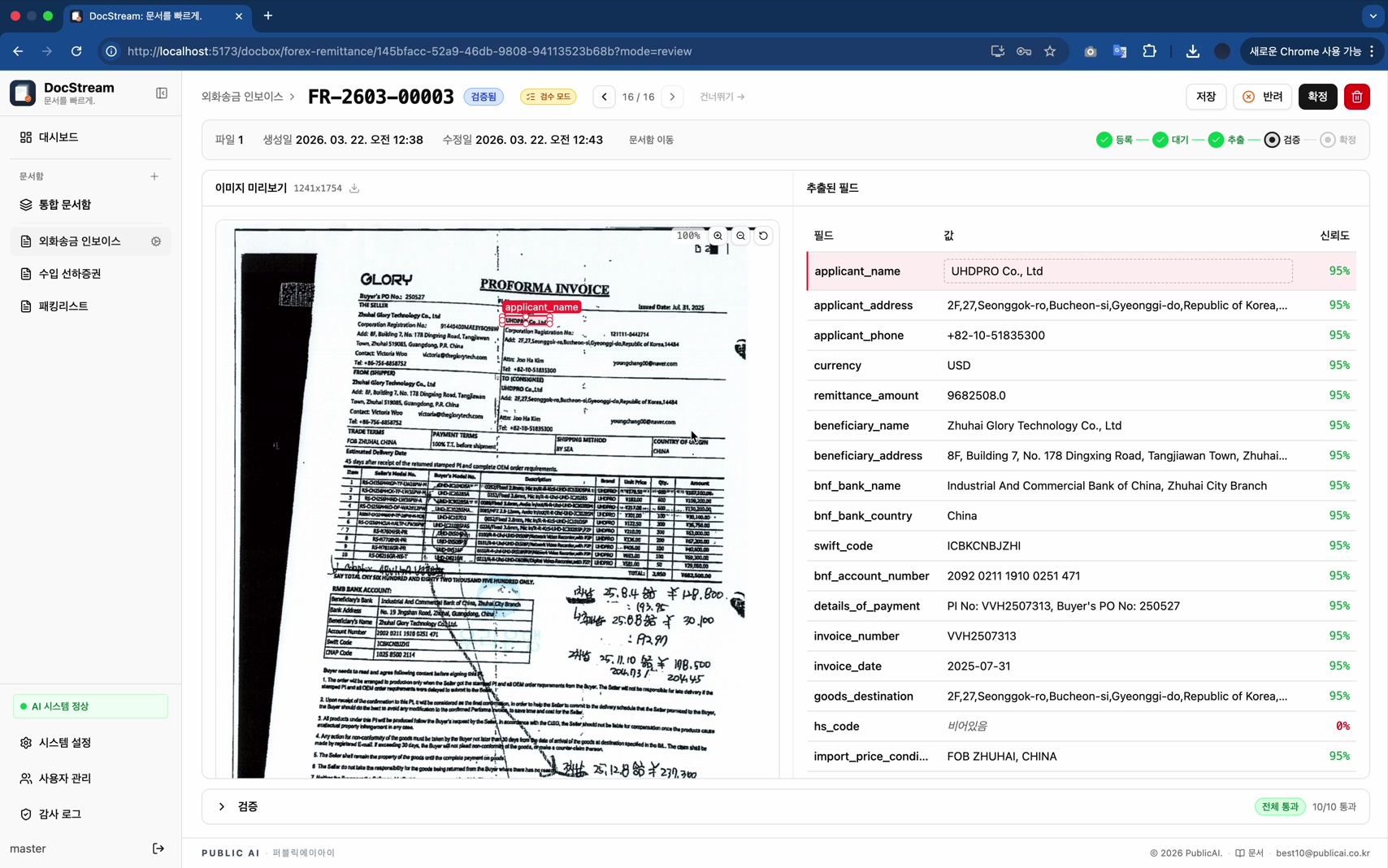The image size is (1388, 868).
Task: Collapse the DocStream left sidebar
Action: click(x=162, y=93)
